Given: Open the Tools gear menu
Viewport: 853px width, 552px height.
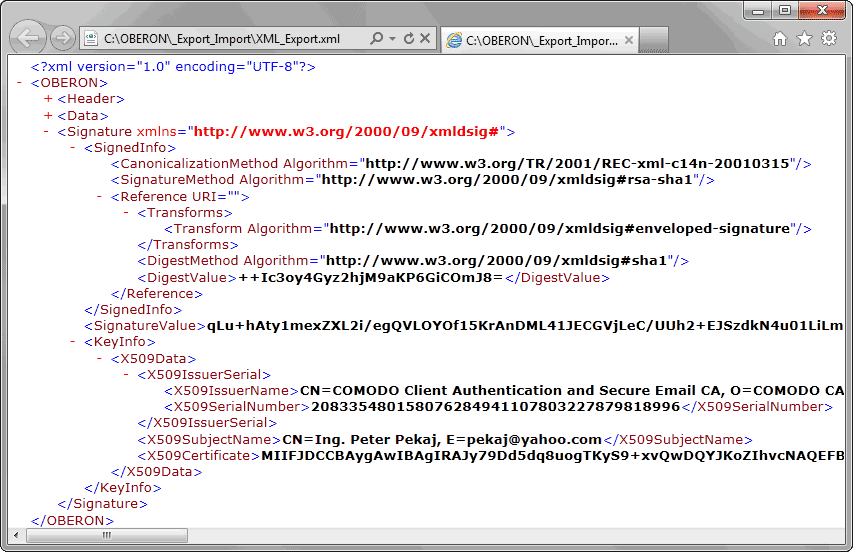Looking at the screenshot, I should 828,39.
